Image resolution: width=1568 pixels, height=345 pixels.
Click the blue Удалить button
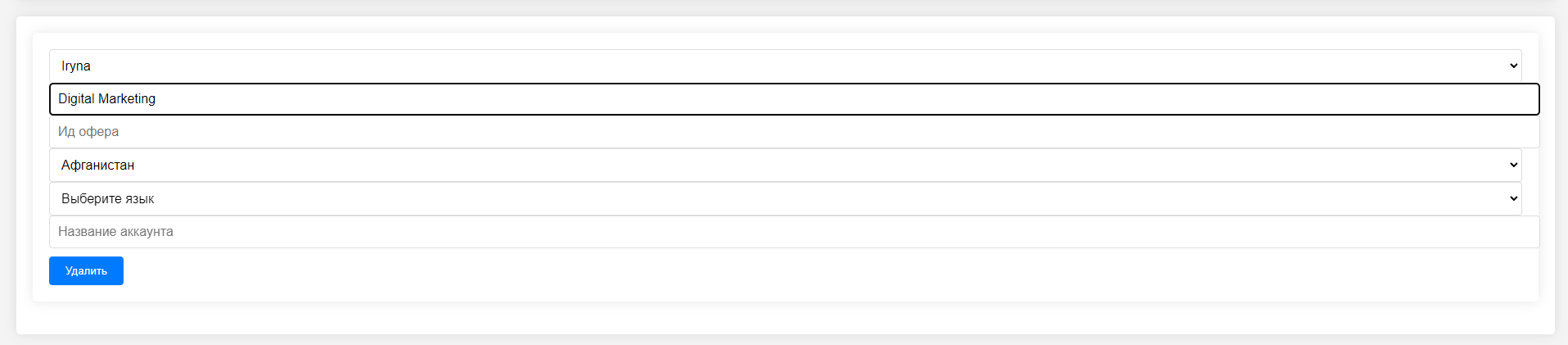(86, 270)
